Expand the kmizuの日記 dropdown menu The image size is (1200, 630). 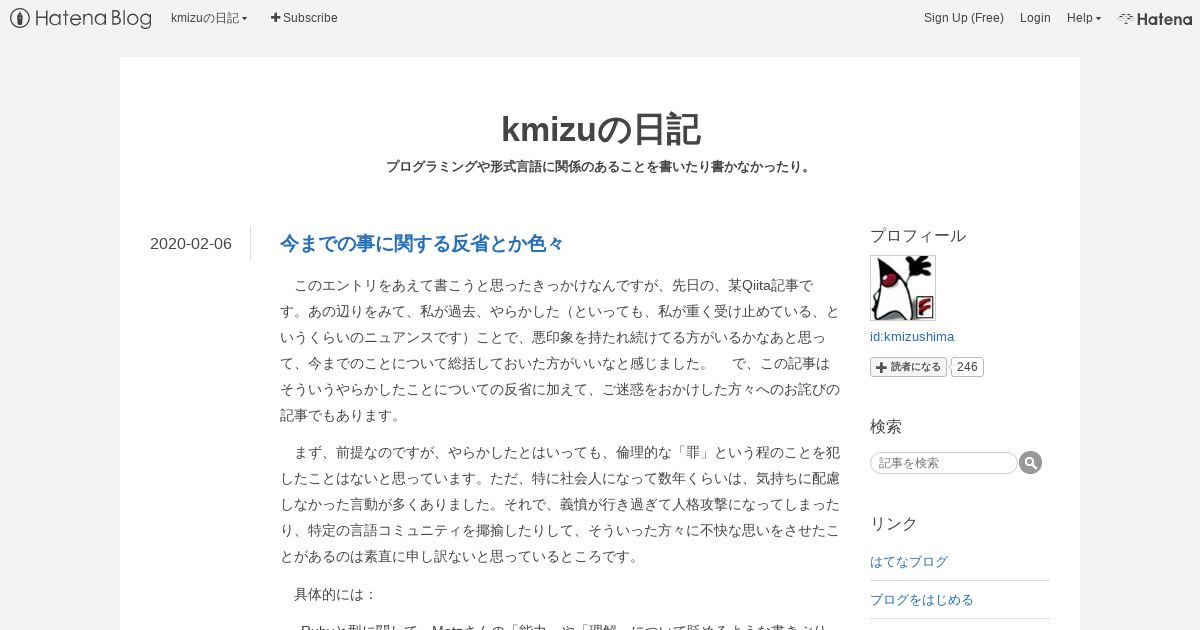click(209, 18)
